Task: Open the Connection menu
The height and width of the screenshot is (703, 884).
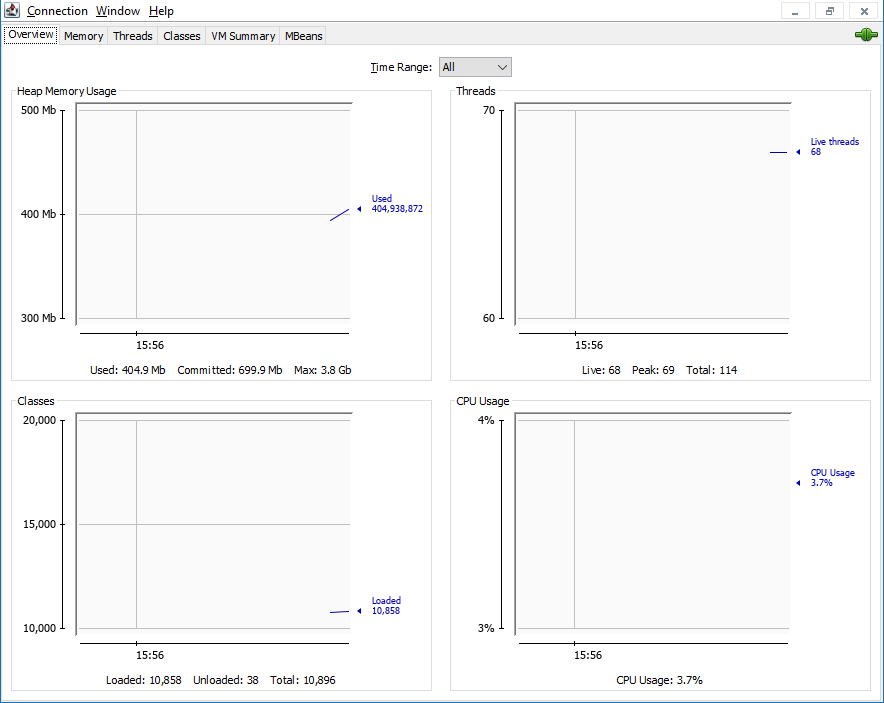Action: 57,11
